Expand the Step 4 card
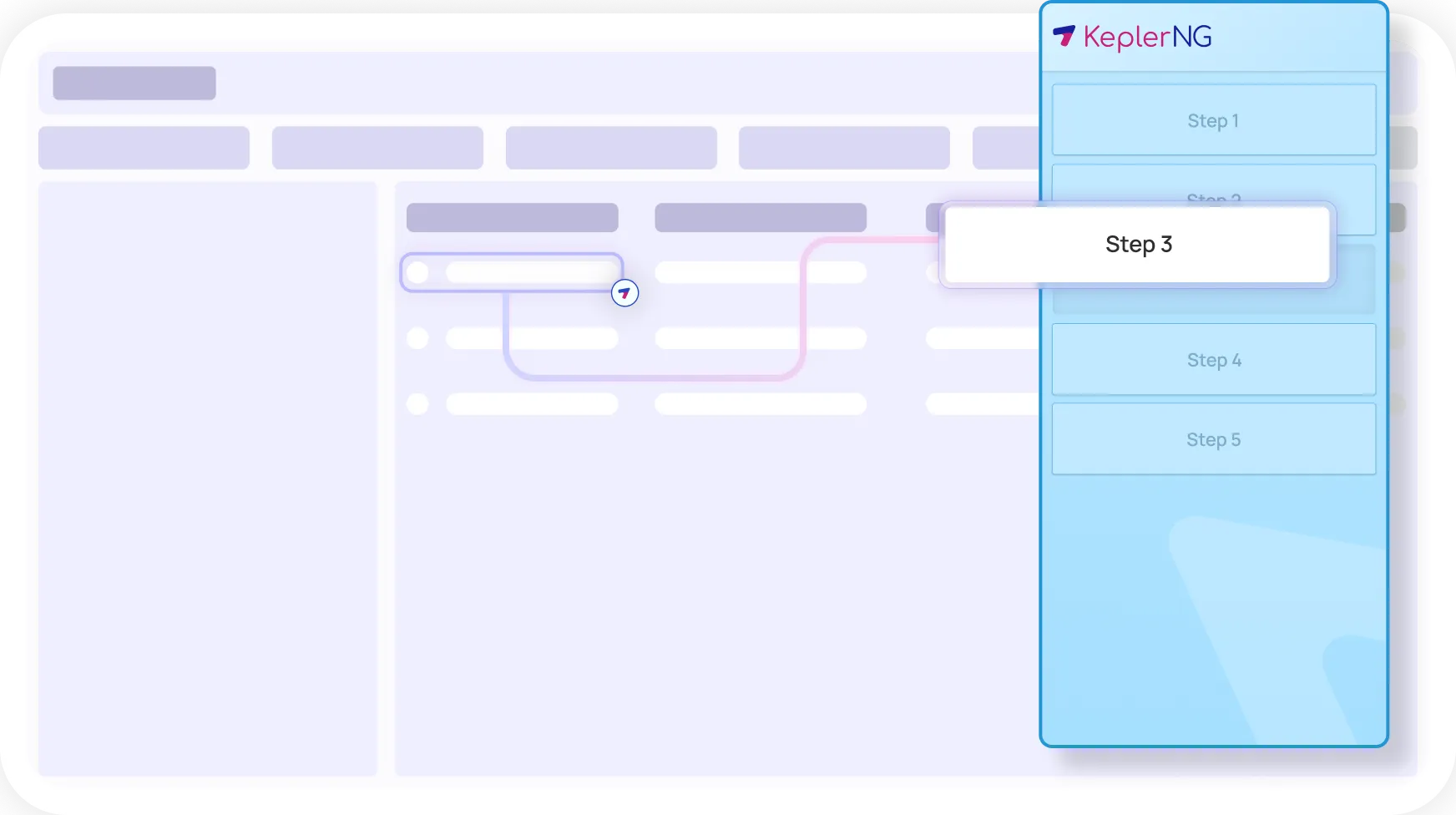 click(x=1212, y=360)
